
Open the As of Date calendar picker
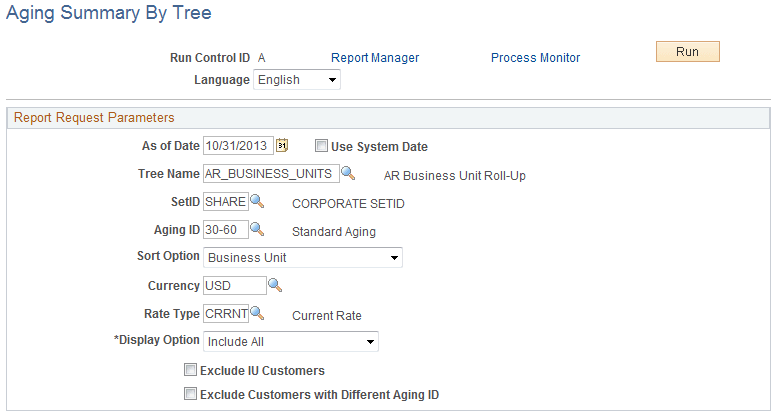pyautogui.click(x=282, y=146)
